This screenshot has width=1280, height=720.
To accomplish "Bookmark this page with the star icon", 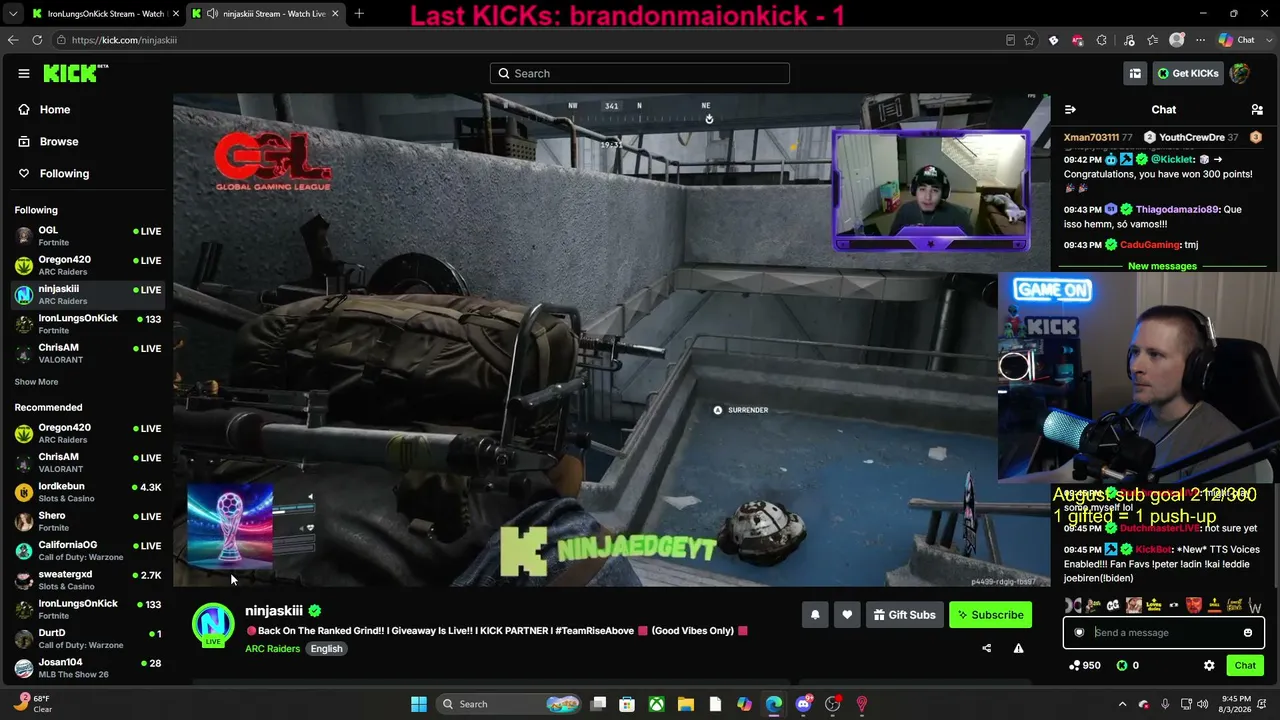I will [1029, 40].
